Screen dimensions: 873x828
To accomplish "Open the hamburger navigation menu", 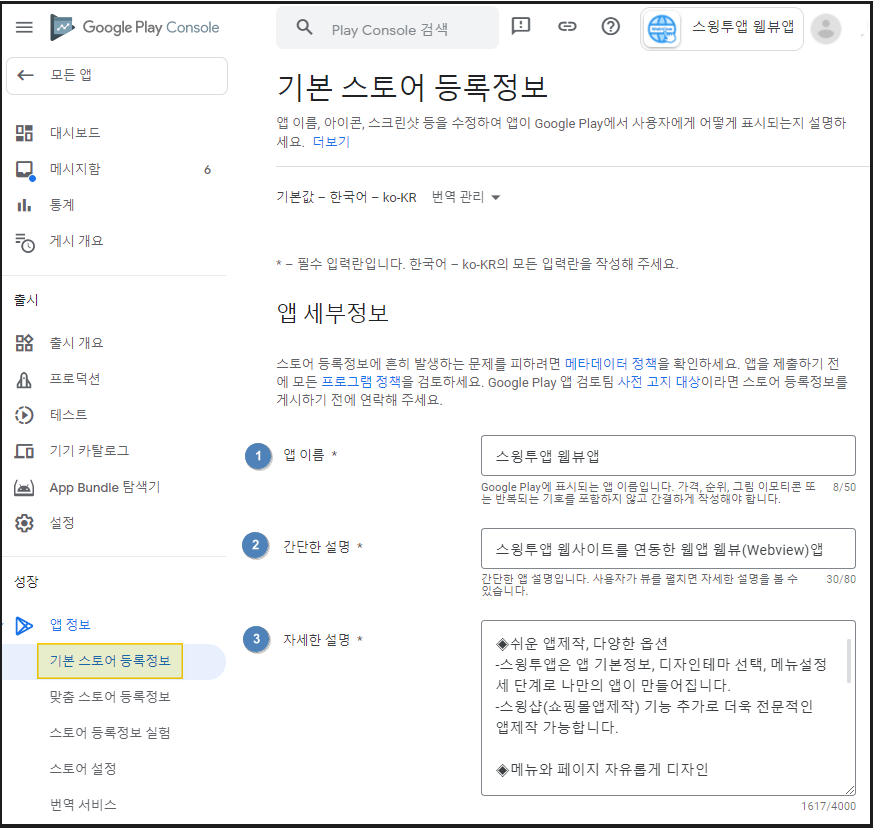I will [24, 27].
